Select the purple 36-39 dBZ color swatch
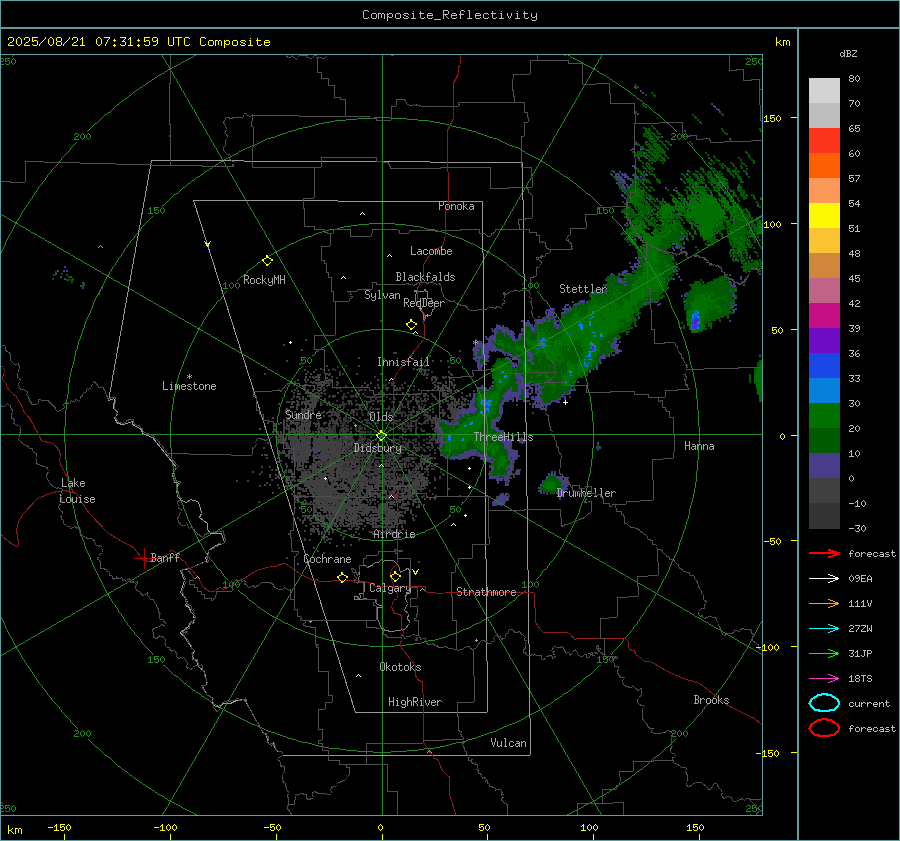Viewport: 900px width, 841px height. tap(824, 341)
